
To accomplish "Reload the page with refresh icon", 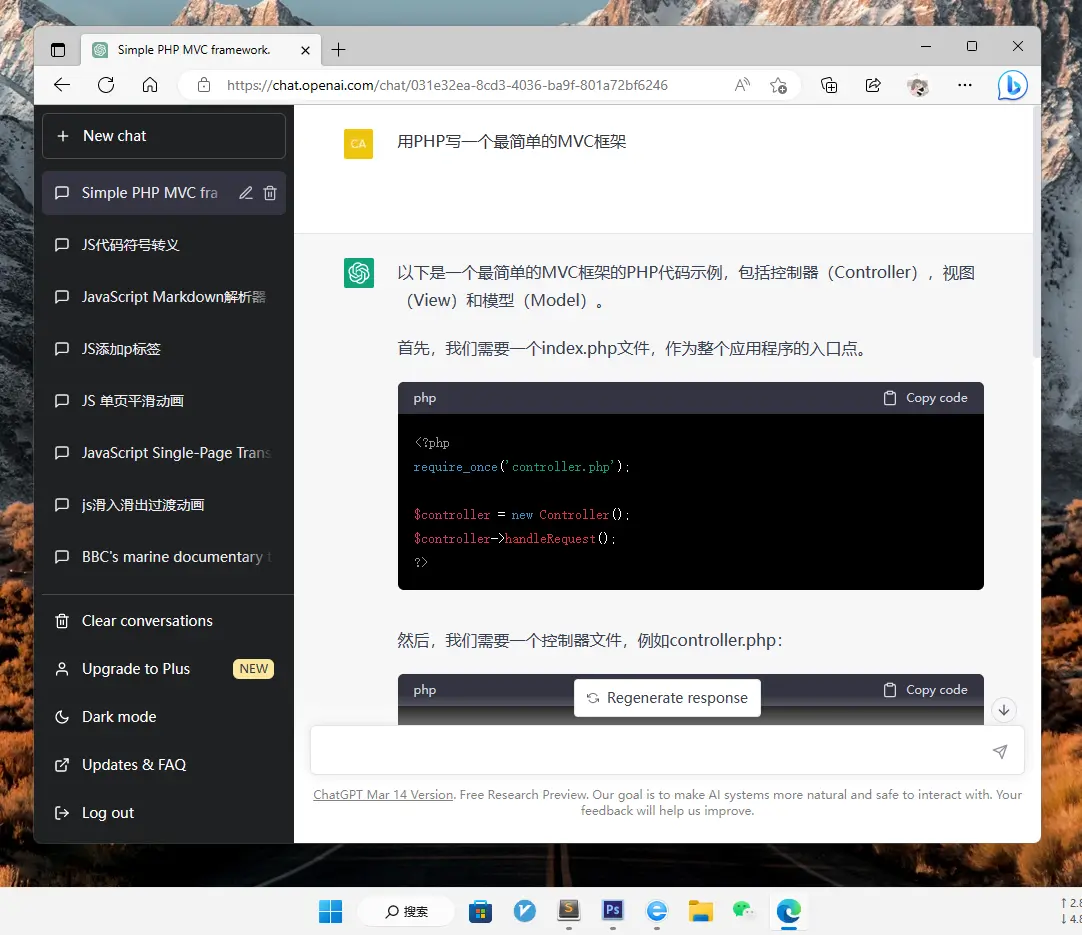I will pos(106,85).
